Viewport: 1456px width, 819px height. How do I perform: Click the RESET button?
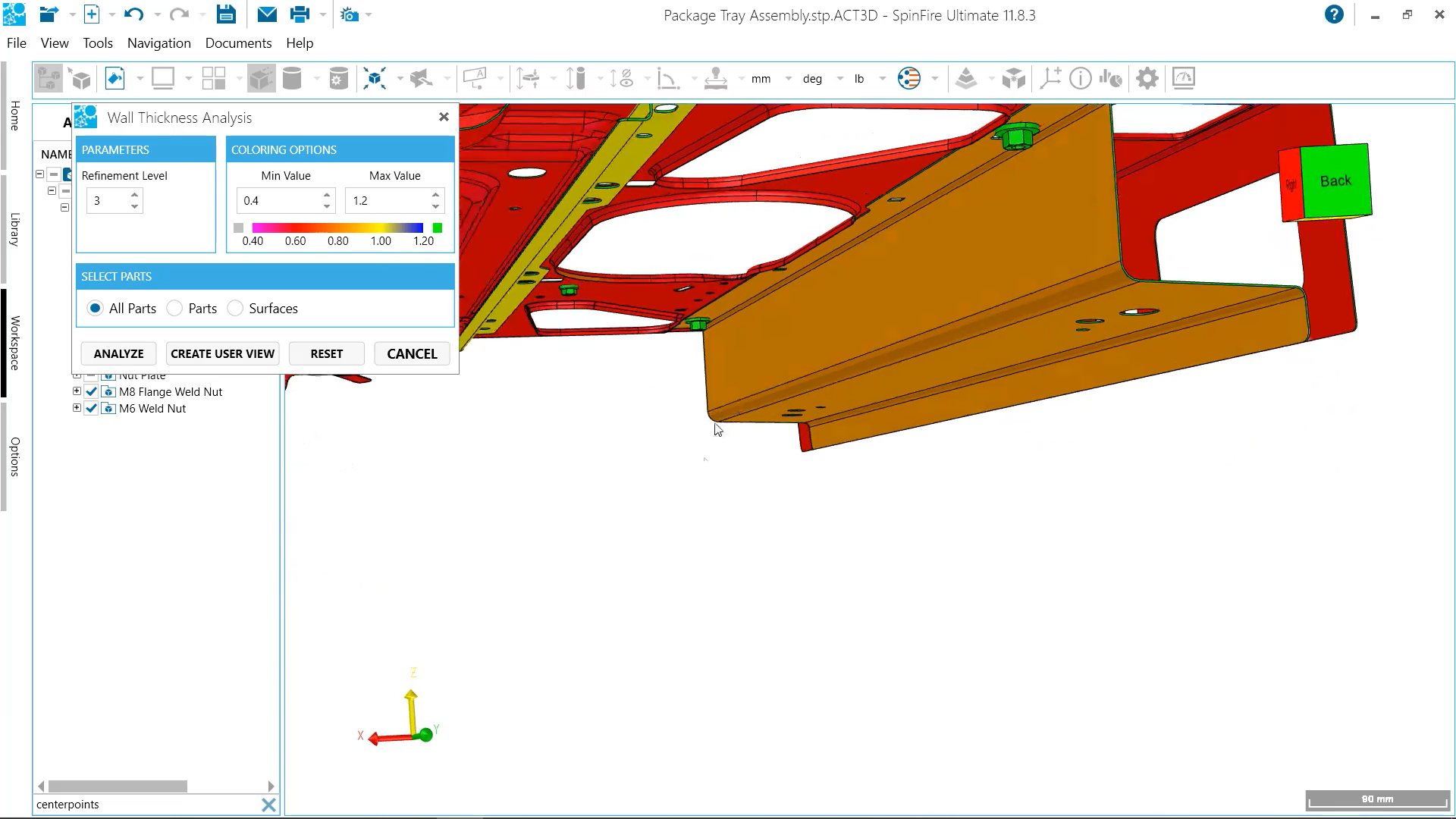(x=327, y=353)
